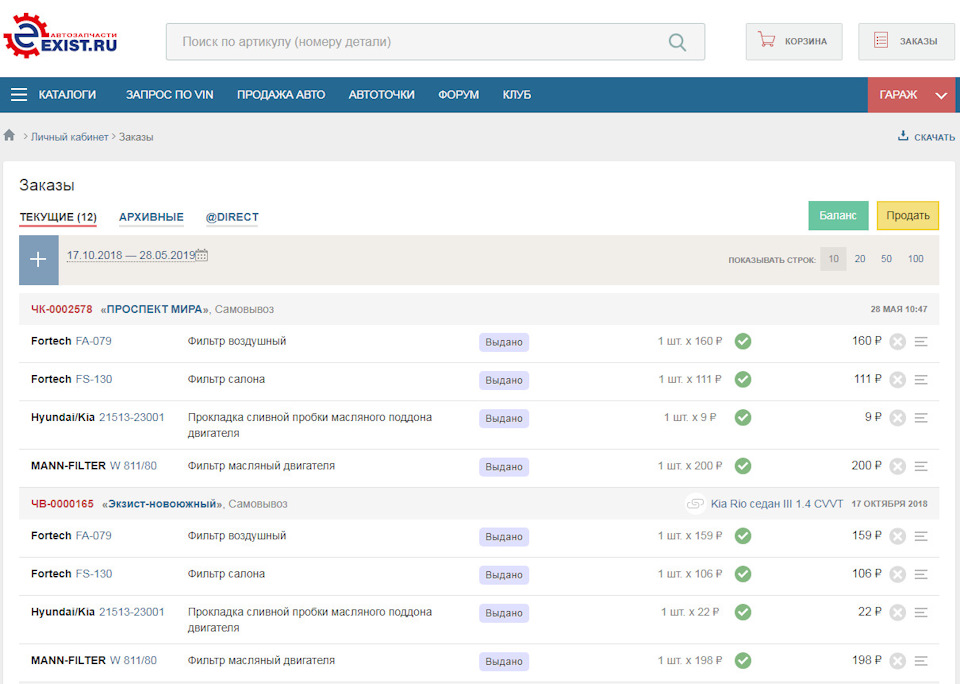Open row menu icon for 200 ₽ item

pyautogui.click(x=921, y=467)
